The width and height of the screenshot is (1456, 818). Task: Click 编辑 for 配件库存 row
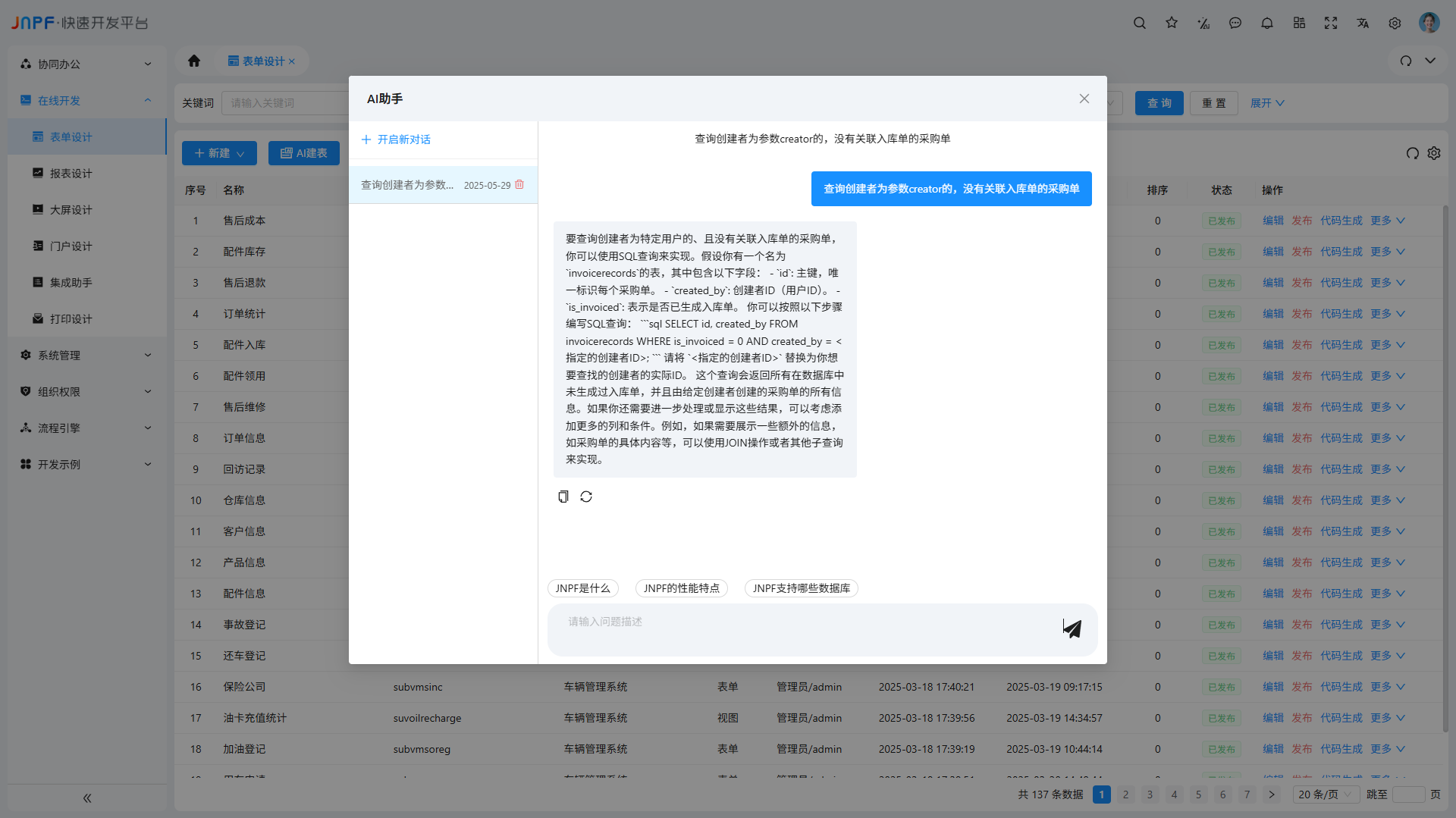tap(1273, 252)
